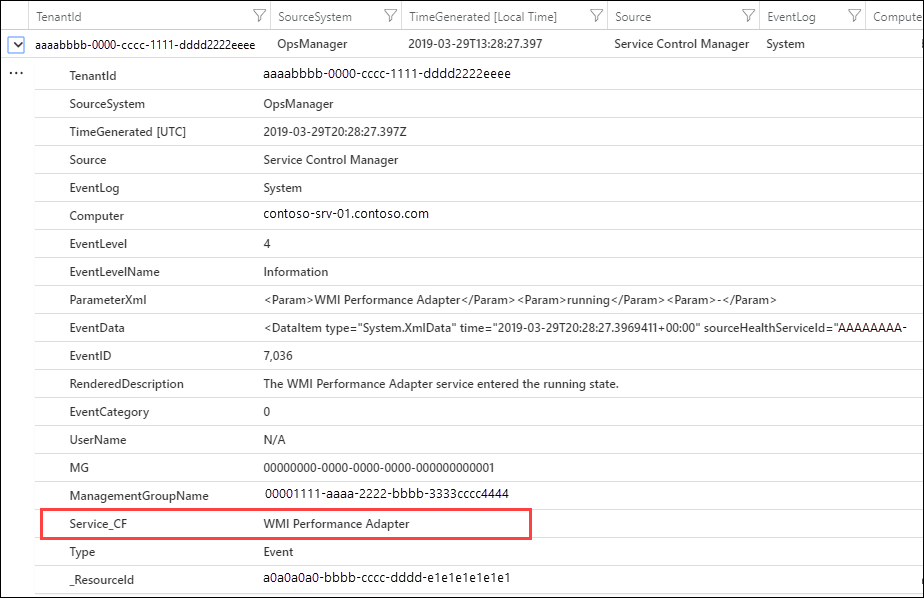Open the filter for TenantId column

click(x=260, y=16)
